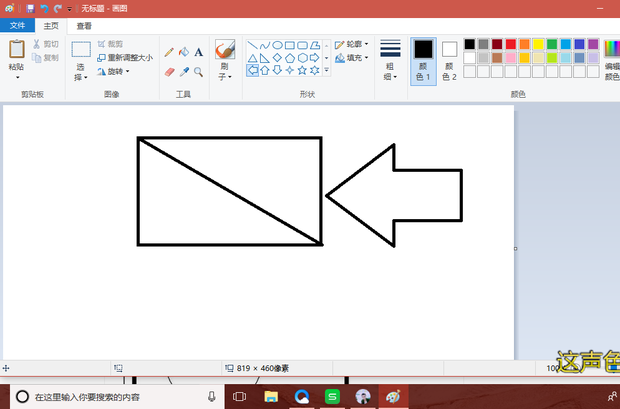Select the Eraser tool
The height and width of the screenshot is (409, 620).
169,72
